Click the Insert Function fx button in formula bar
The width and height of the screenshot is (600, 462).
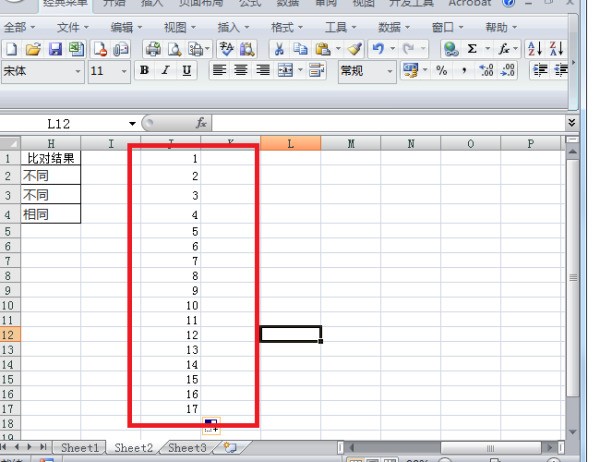coord(201,123)
